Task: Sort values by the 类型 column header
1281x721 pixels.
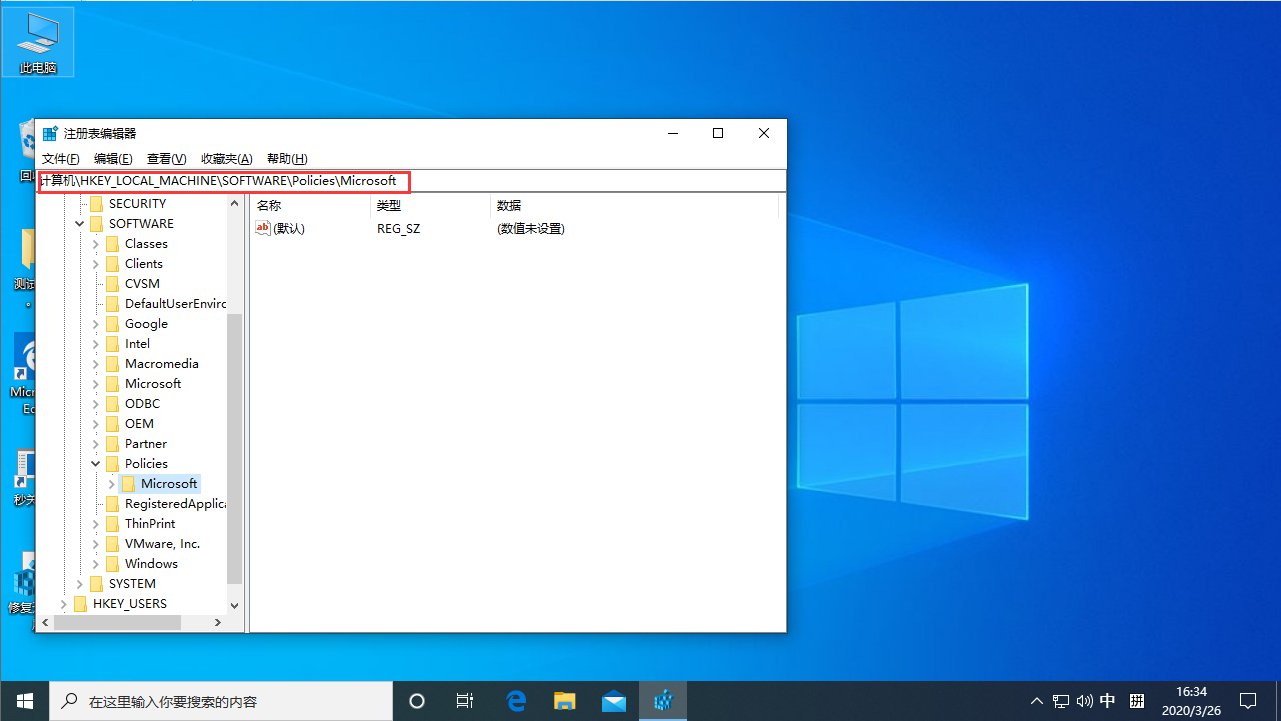Action: pyautogui.click(x=390, y=205)
